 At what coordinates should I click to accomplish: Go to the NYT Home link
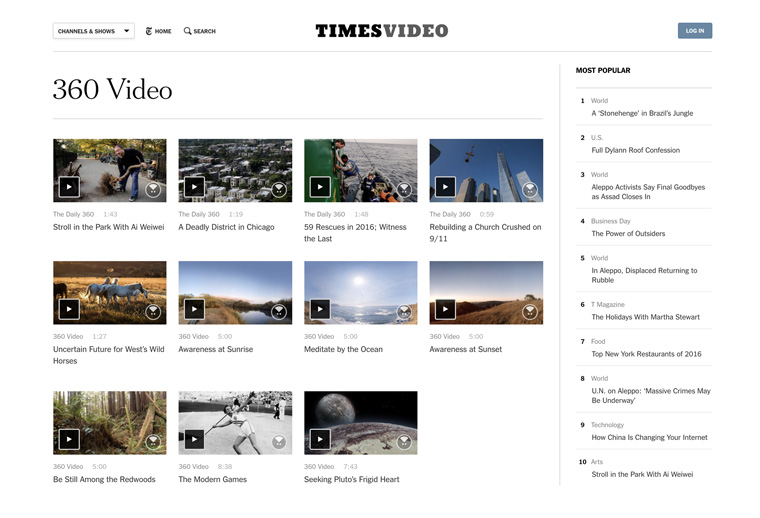[158, 31]
